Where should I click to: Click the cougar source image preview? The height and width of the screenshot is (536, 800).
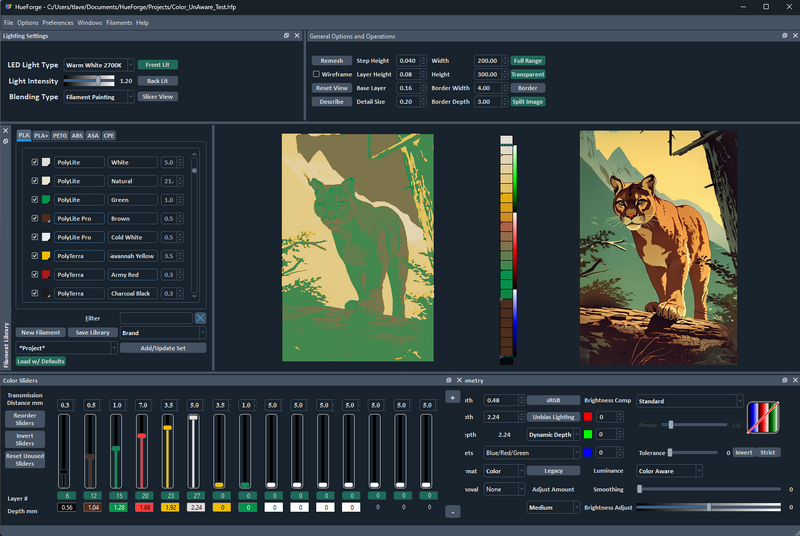pos(658,247)
